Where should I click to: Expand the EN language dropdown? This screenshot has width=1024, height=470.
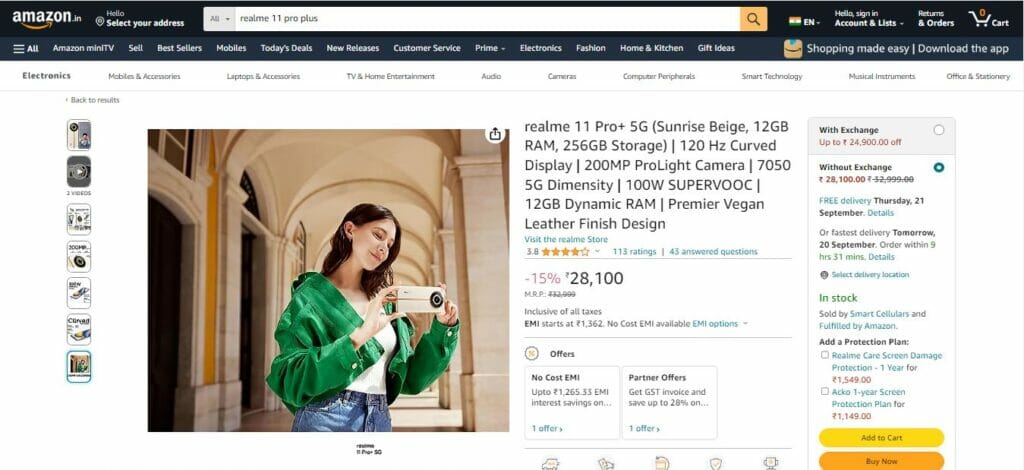(x=805, y=22)
